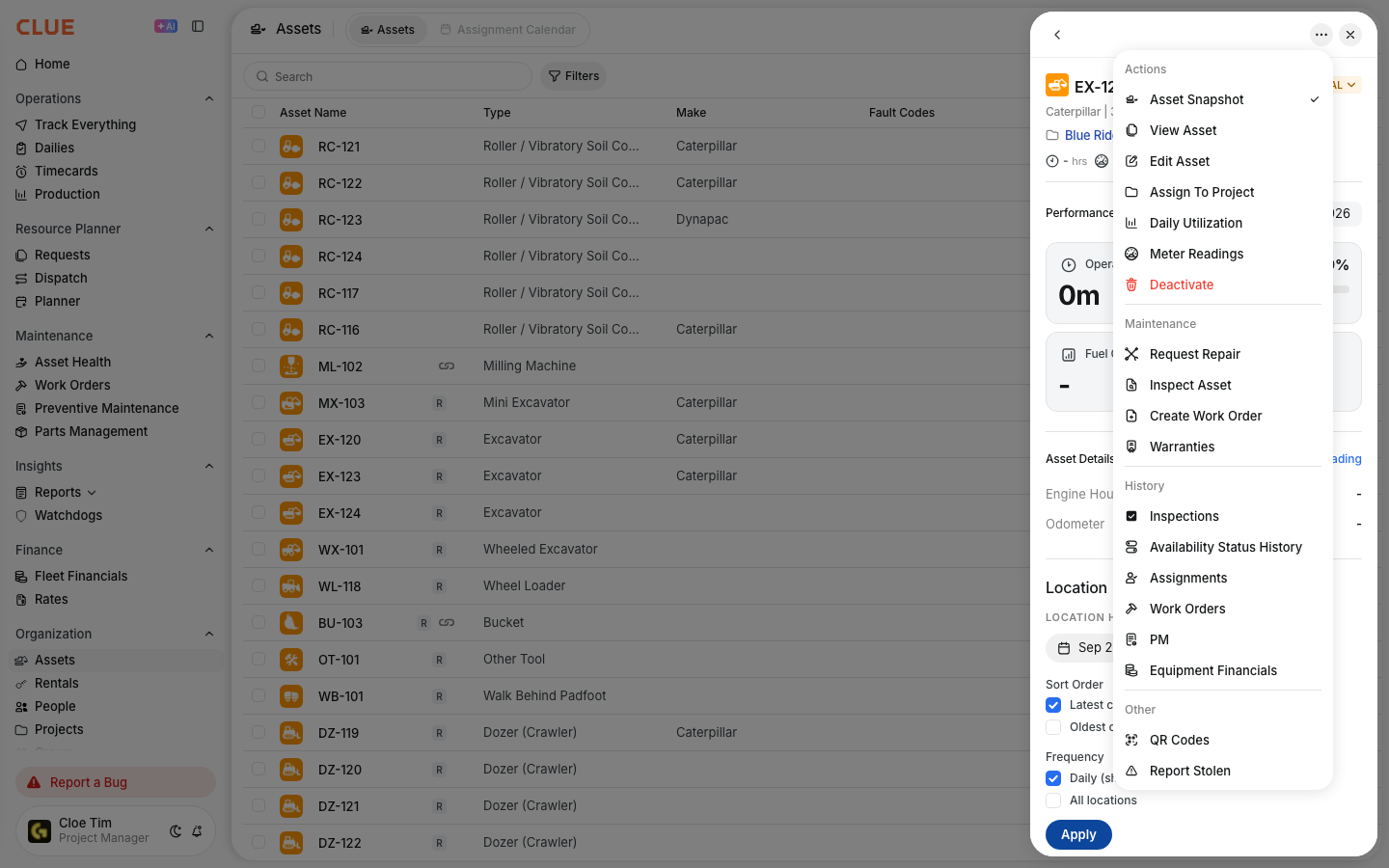This screenshot has height=868, width=1389.
Task: Click the AI badge icon near the logo
Action: pyautogui.click(x=166, y=26)
